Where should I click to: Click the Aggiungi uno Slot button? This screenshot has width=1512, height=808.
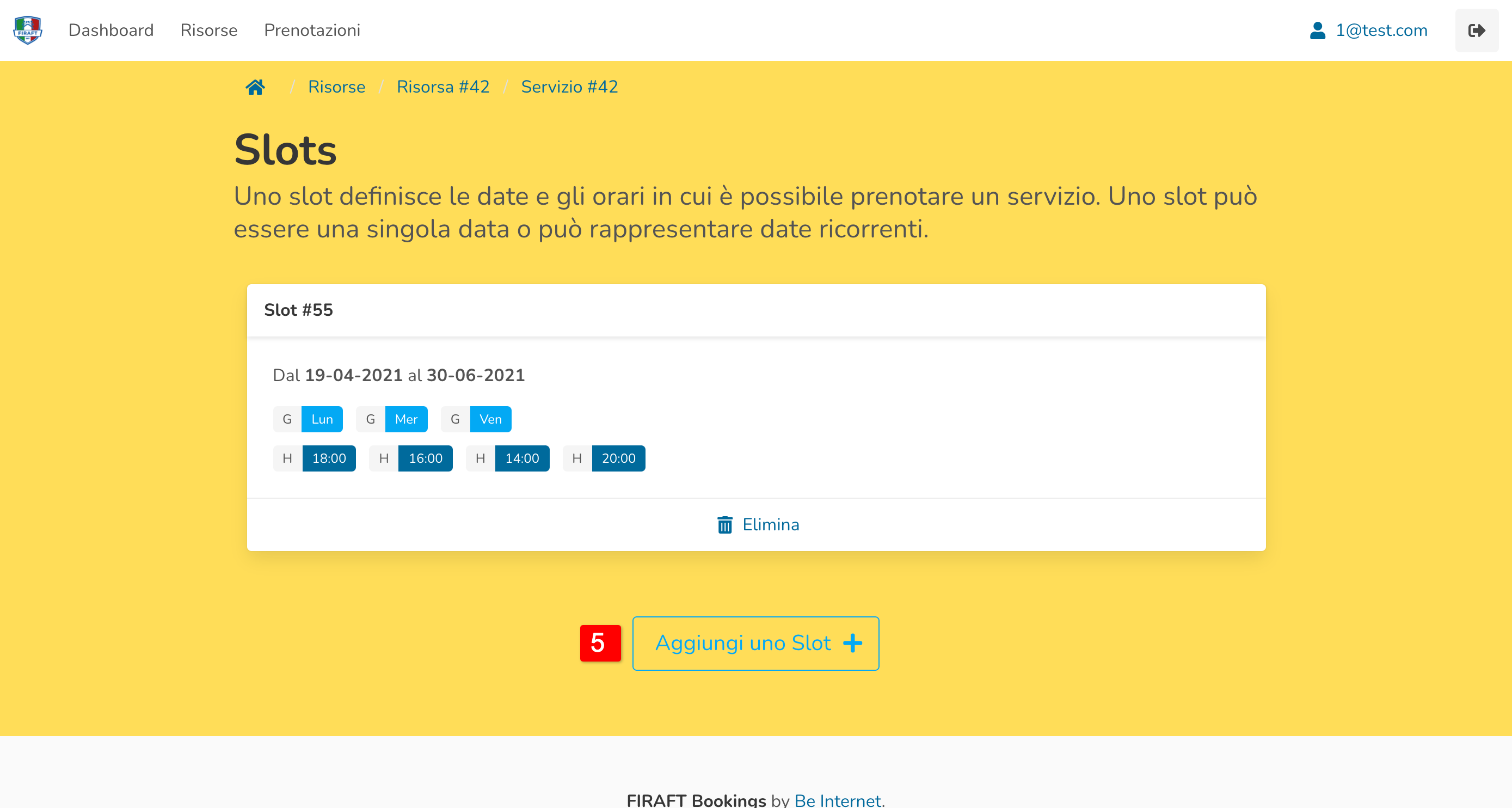[x=755, y=643]
